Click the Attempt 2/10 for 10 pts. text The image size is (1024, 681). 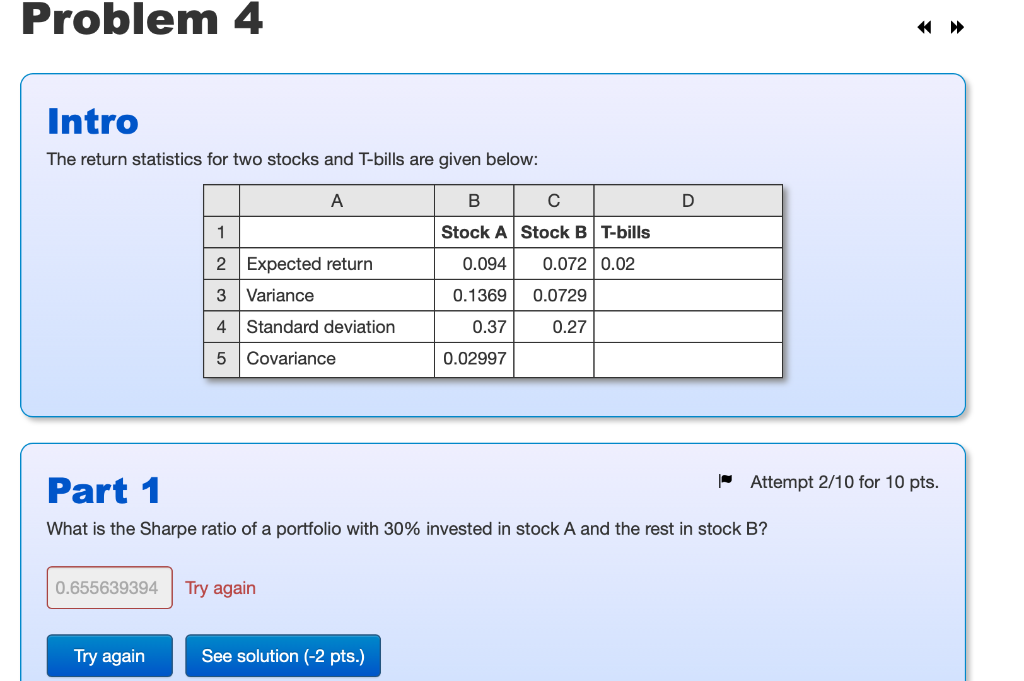(845, 482)
